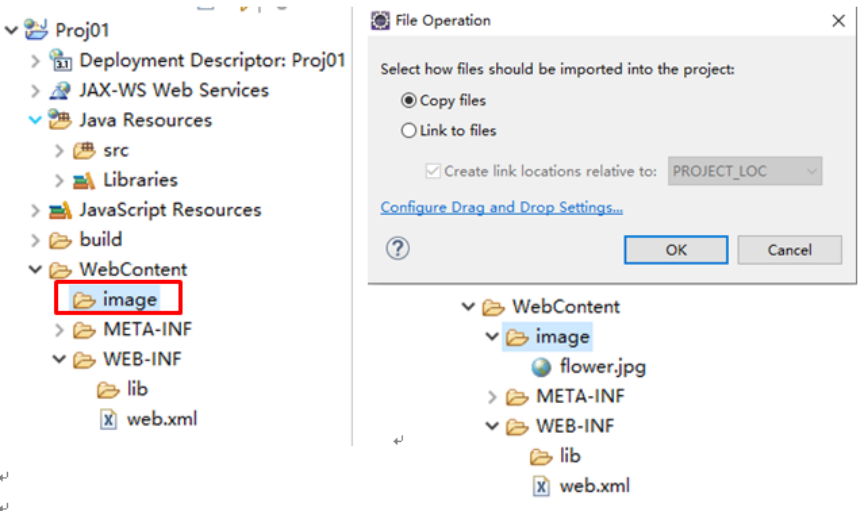Open Configure Drag and Drop Settings link
864x512 pixels.
point(501,208)
